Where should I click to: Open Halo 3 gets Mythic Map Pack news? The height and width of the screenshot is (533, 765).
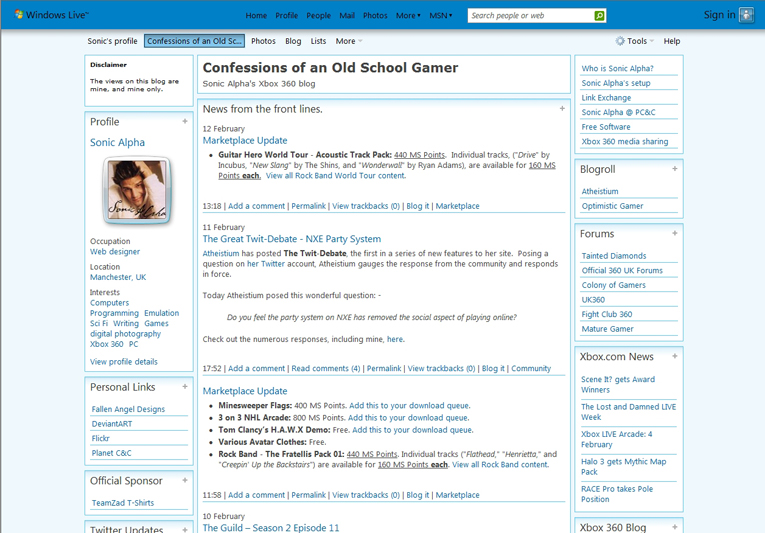tap(624, 466)
